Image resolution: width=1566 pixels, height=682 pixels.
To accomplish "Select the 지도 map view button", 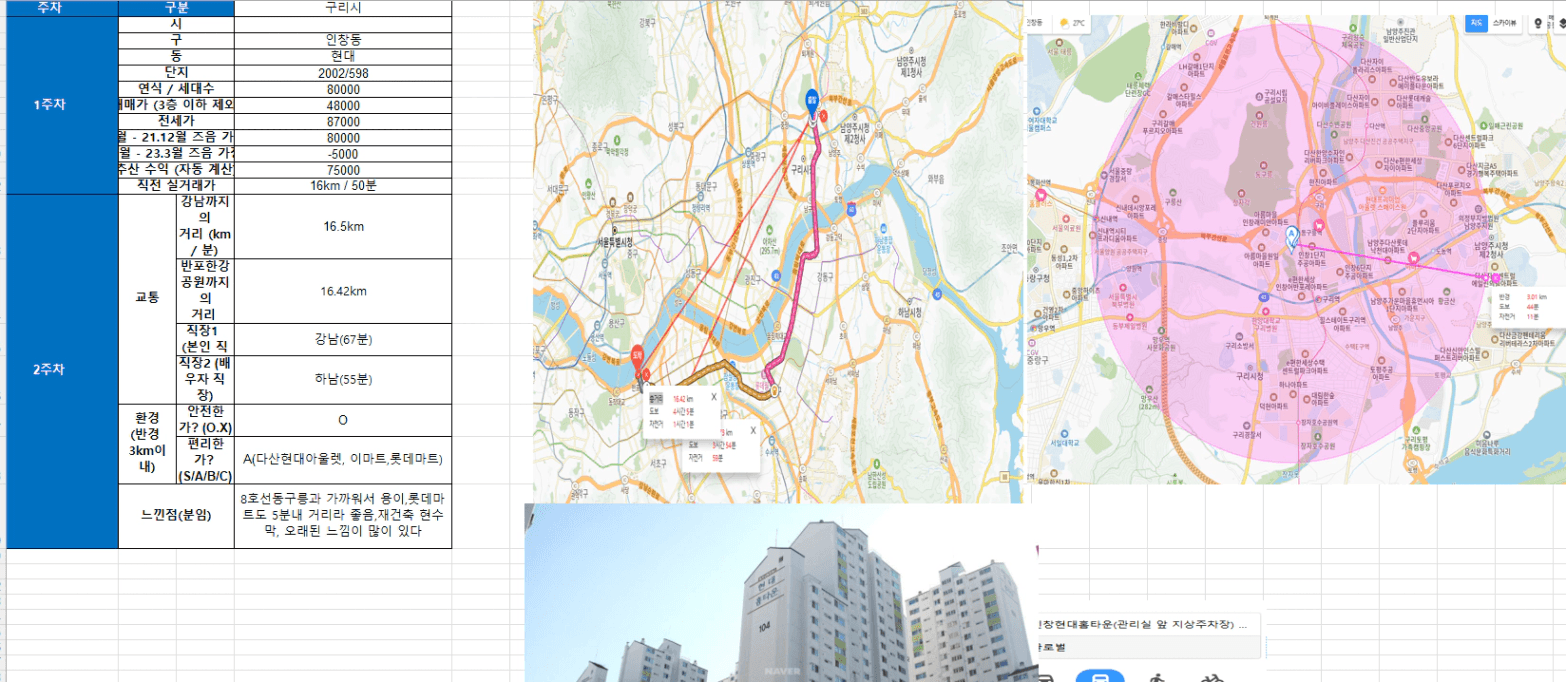I will pos(1476,23).
